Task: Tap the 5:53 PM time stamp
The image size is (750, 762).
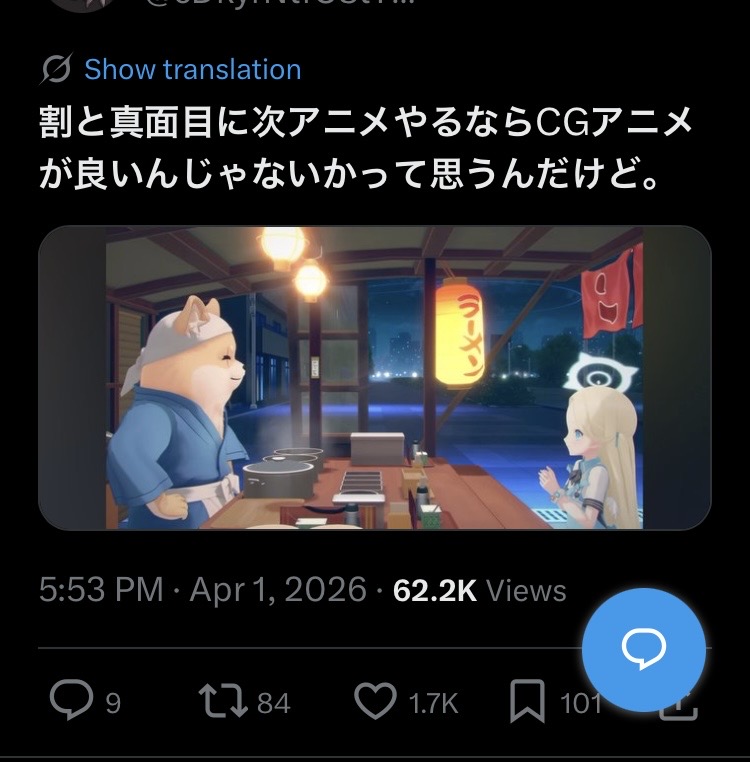Action: pyautogui.click(x=101, y=590)
